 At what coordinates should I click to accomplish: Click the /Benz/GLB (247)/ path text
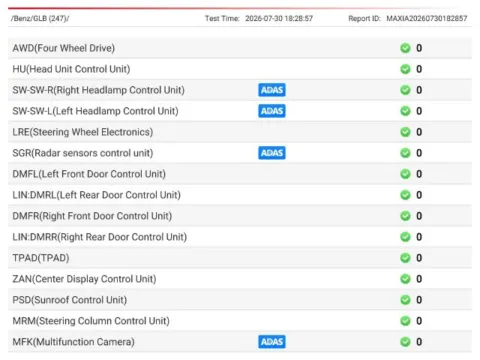pyautogui.click(x=40, y=18)
